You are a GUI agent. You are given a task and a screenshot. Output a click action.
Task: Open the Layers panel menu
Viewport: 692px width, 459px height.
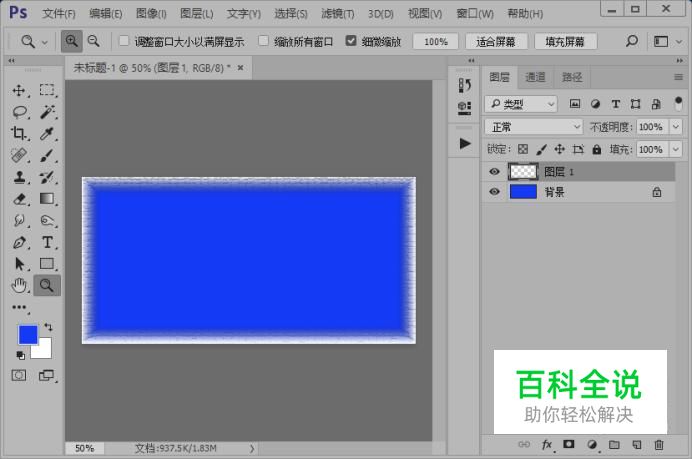click(x=678, y=78)
